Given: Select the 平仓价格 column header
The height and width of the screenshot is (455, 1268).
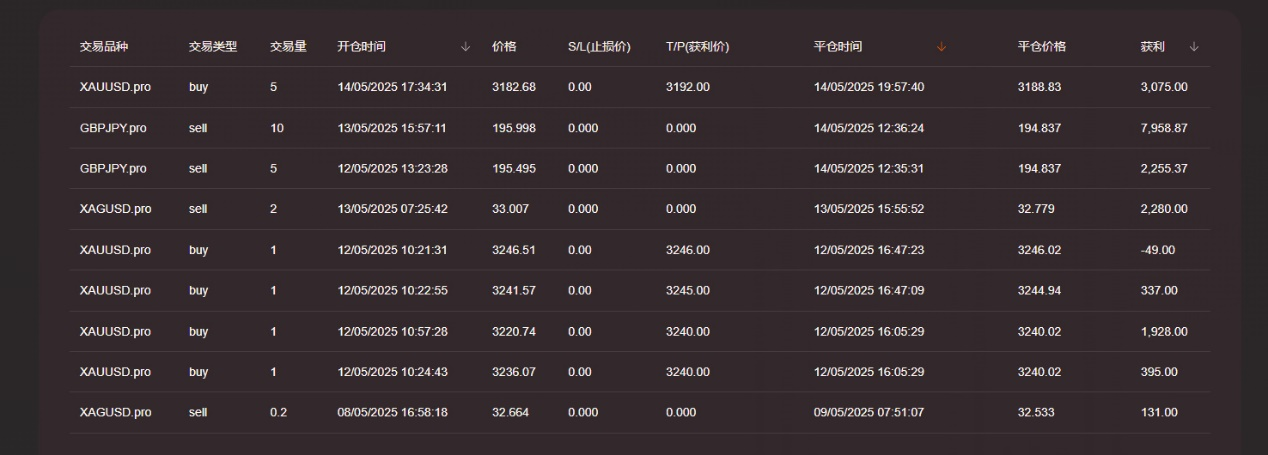Looking at the screenshot, I should (1041, 47).
